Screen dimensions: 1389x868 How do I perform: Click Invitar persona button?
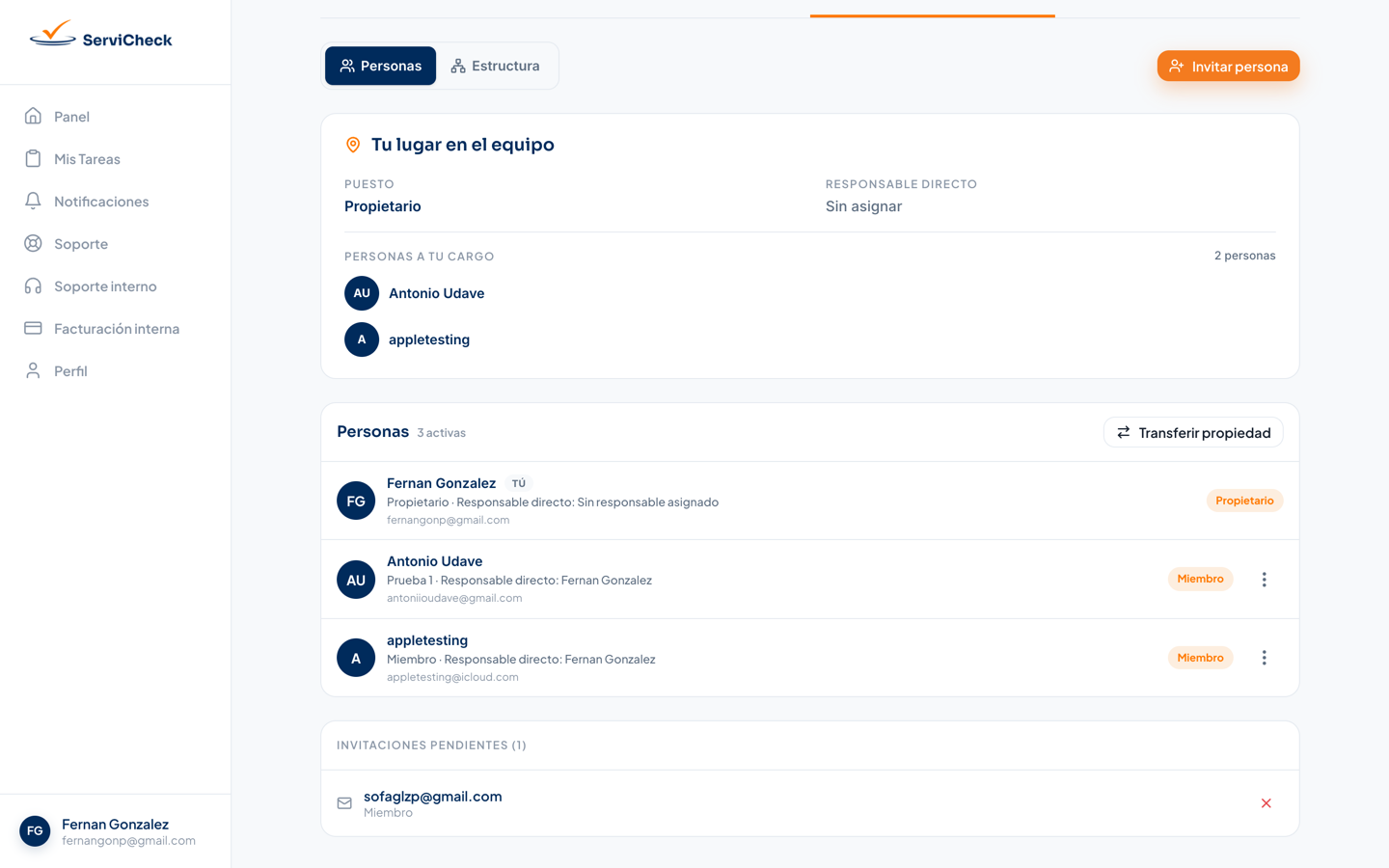point(1228,66)
